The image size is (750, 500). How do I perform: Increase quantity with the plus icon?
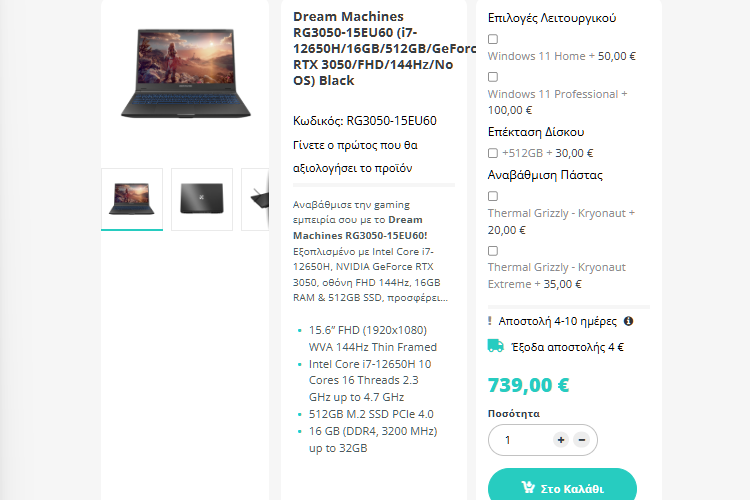pos(561,440)
